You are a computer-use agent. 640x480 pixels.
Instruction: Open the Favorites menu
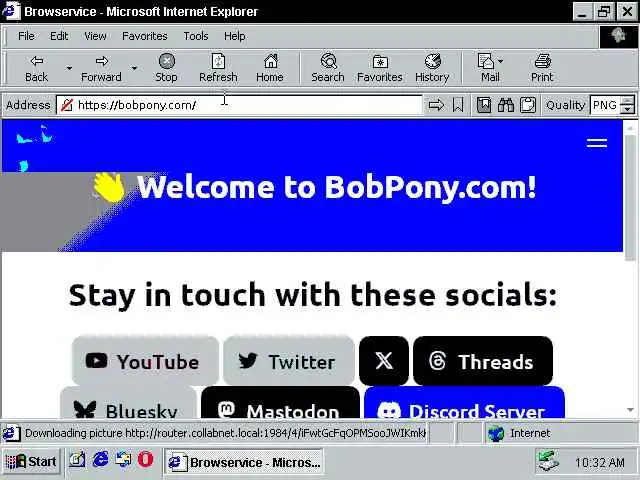click(144, 36)
